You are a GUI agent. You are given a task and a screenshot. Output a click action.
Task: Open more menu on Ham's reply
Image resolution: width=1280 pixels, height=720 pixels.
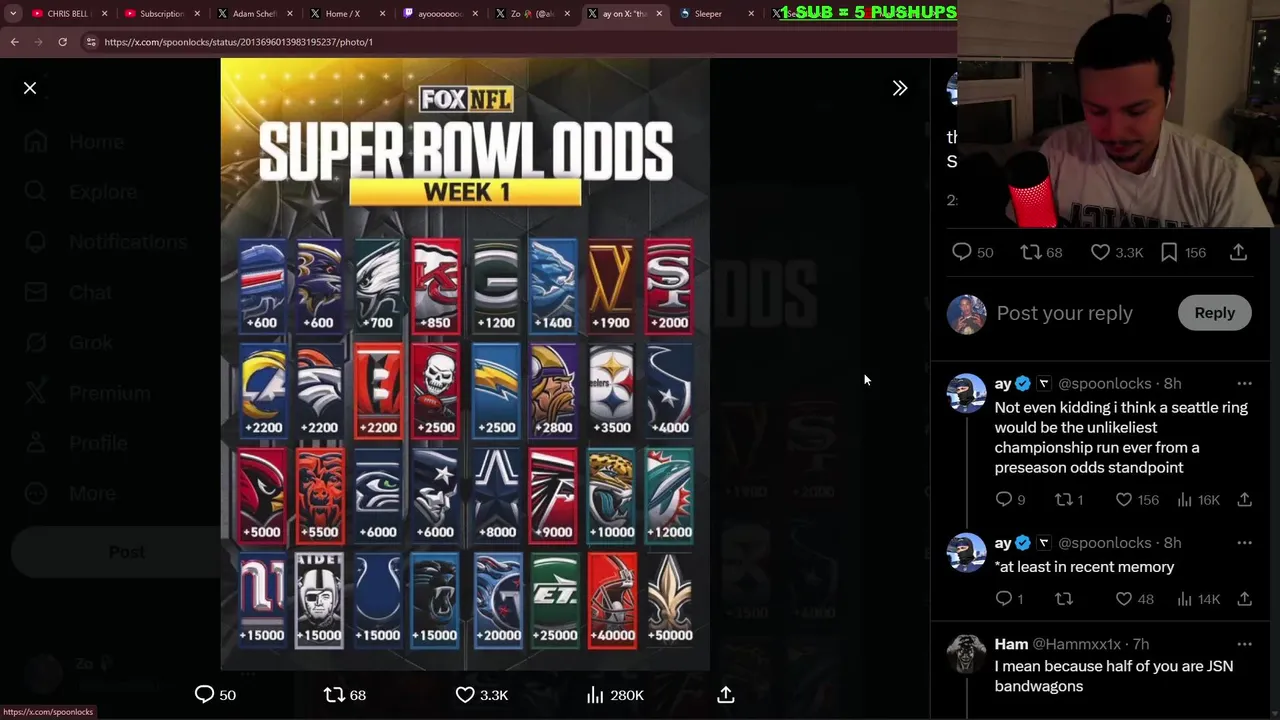click(1244, 644)
